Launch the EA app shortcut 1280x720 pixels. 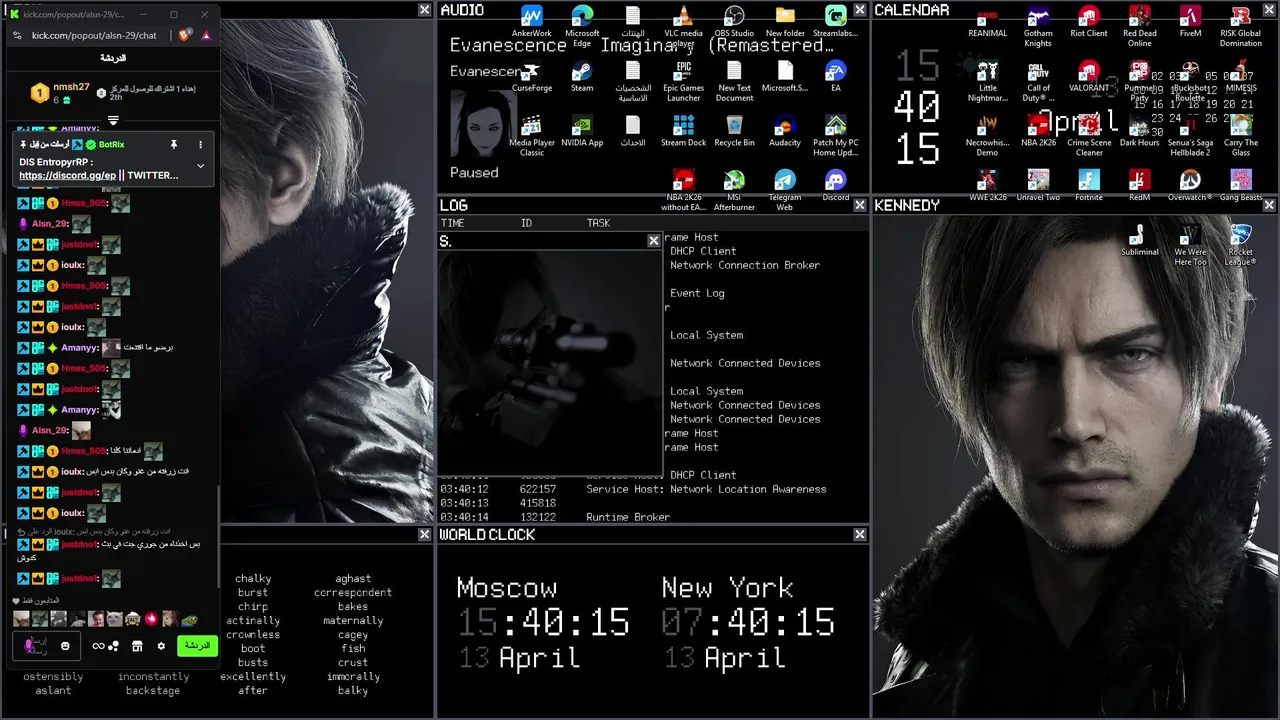coord(836,78)
